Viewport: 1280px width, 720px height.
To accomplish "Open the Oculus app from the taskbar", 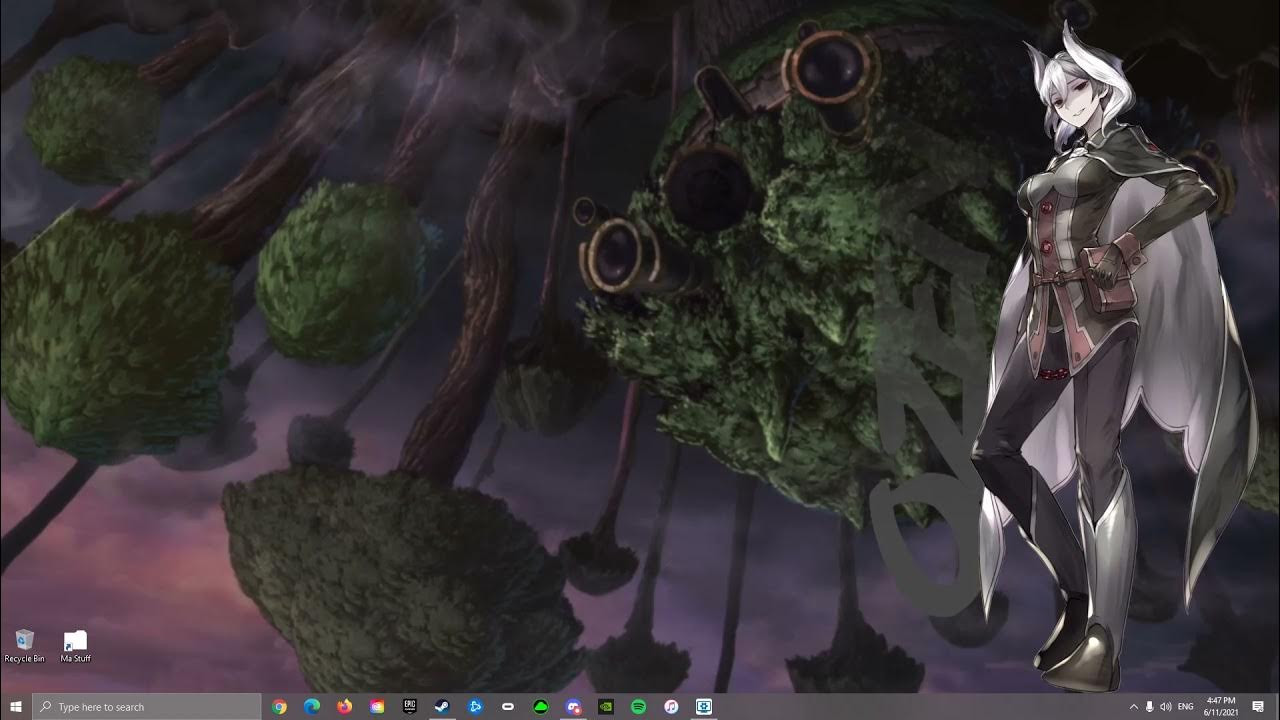I will point(508,707).
